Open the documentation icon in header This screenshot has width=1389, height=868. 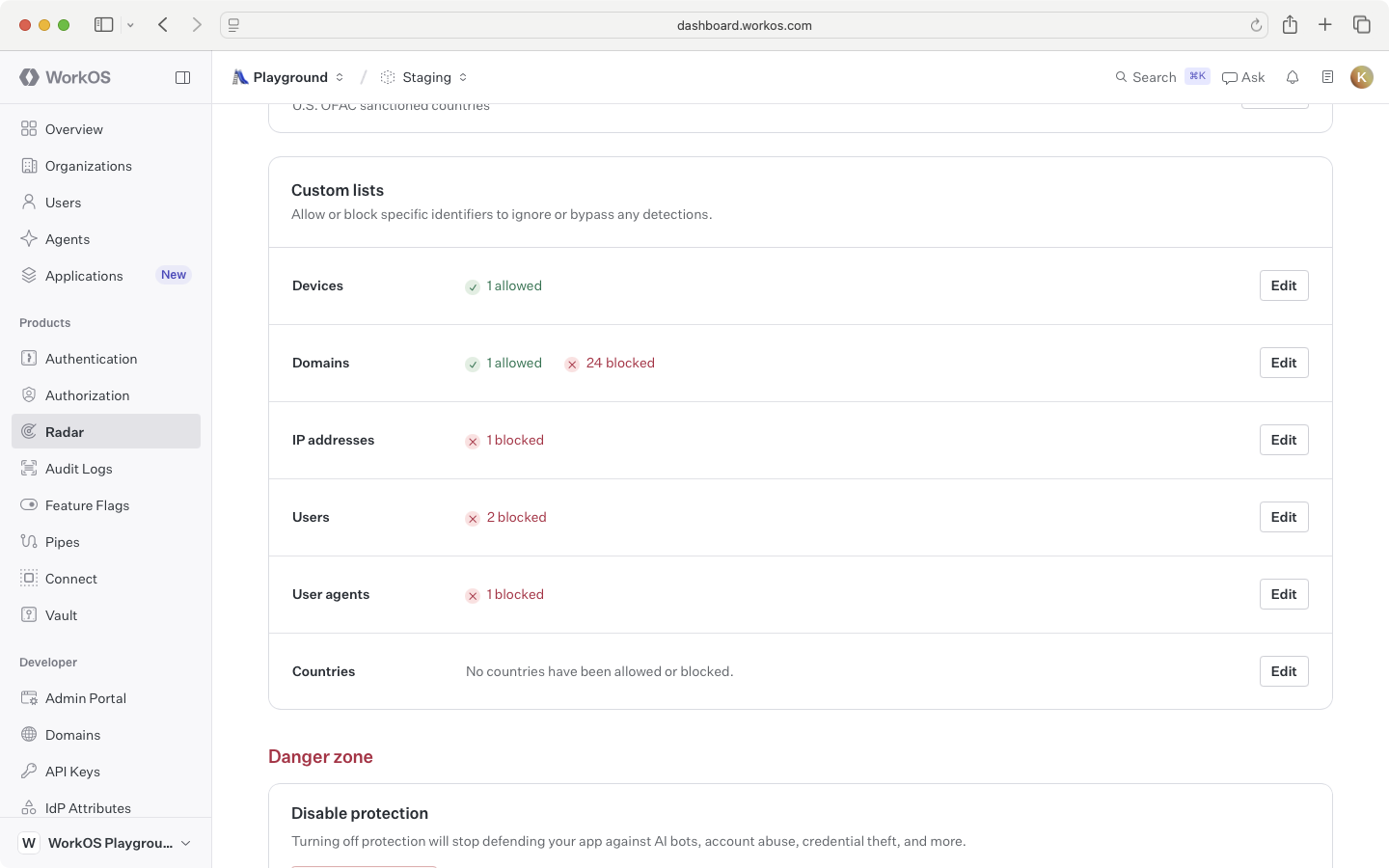(x=1327, y=77)
